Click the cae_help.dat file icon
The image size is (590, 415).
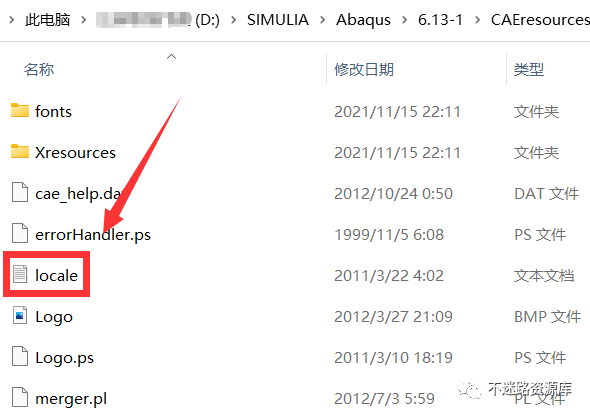click(x=20, y=193)
